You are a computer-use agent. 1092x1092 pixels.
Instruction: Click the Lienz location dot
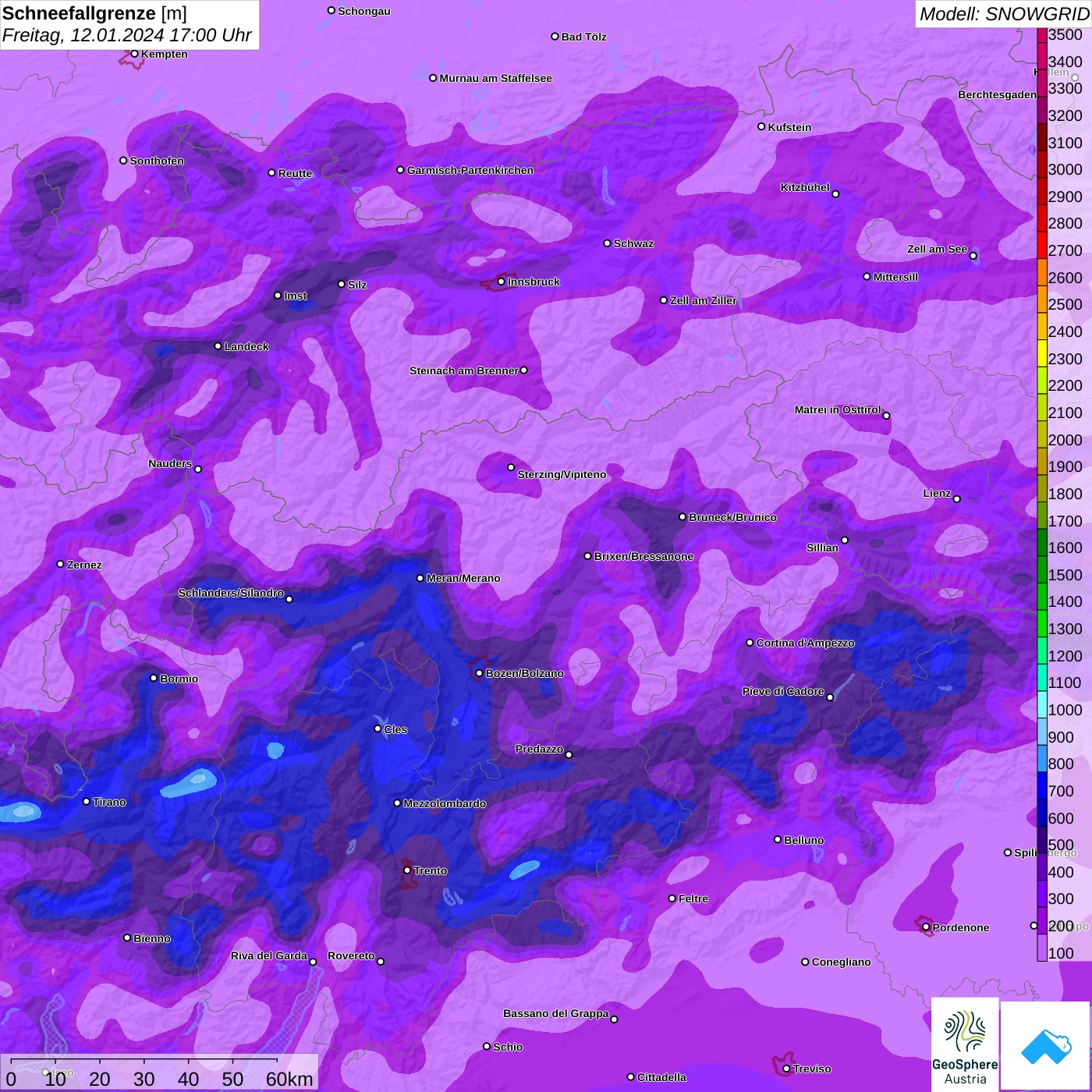pyautogui.click(x=957, y=499)
